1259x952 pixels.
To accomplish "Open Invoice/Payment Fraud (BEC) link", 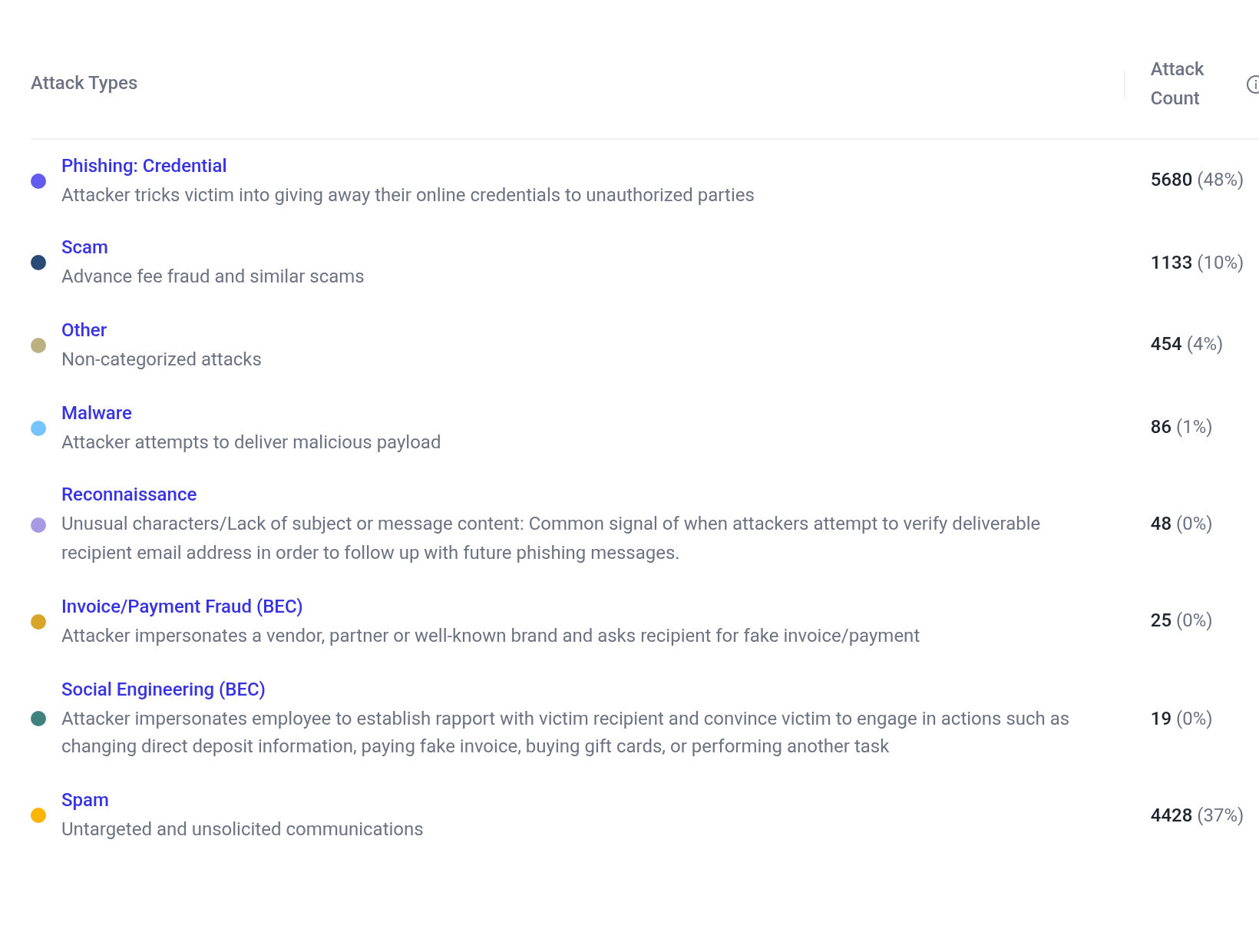I will point(182,607).
